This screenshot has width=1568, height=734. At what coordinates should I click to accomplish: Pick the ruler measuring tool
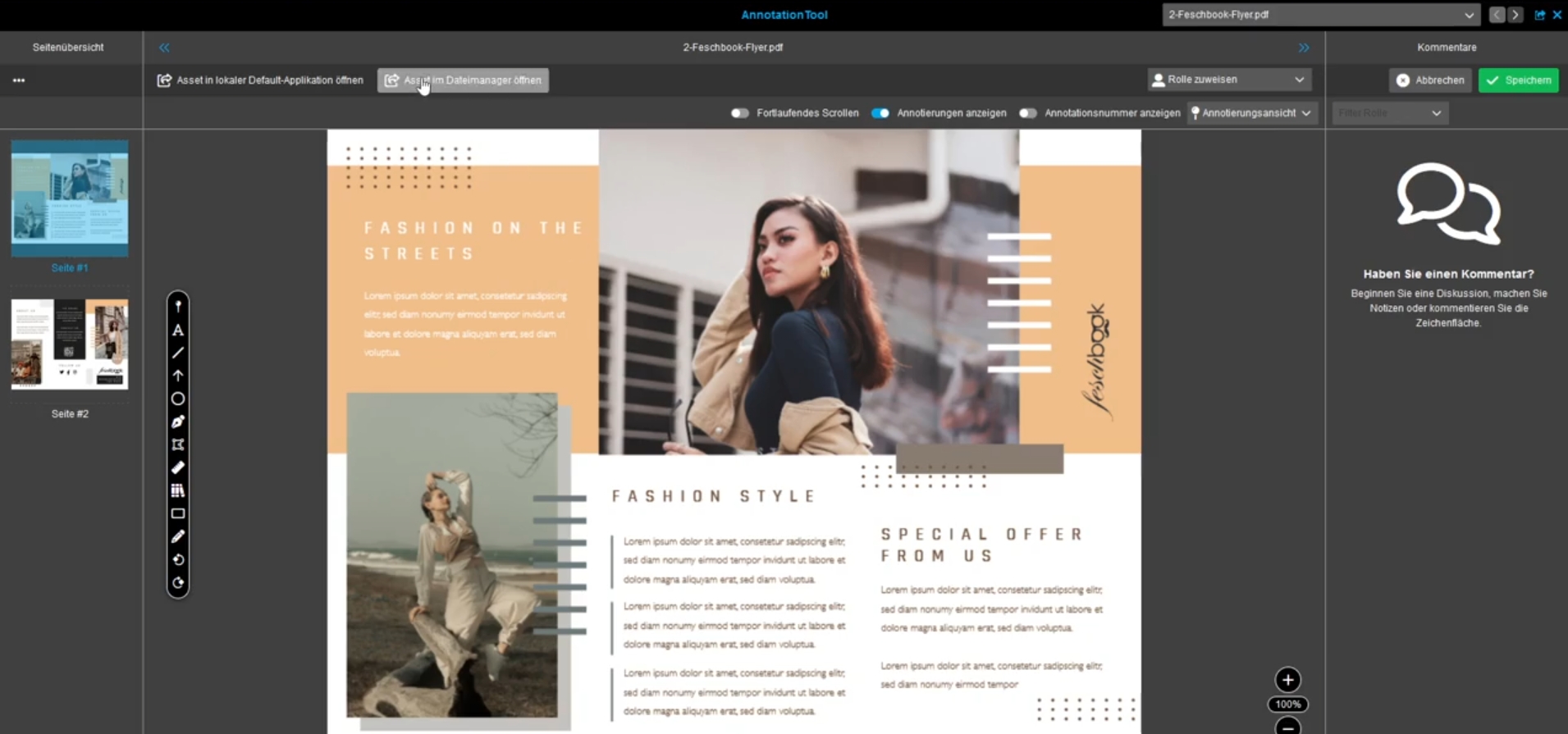pyautogui.click(x=178, y=467)
